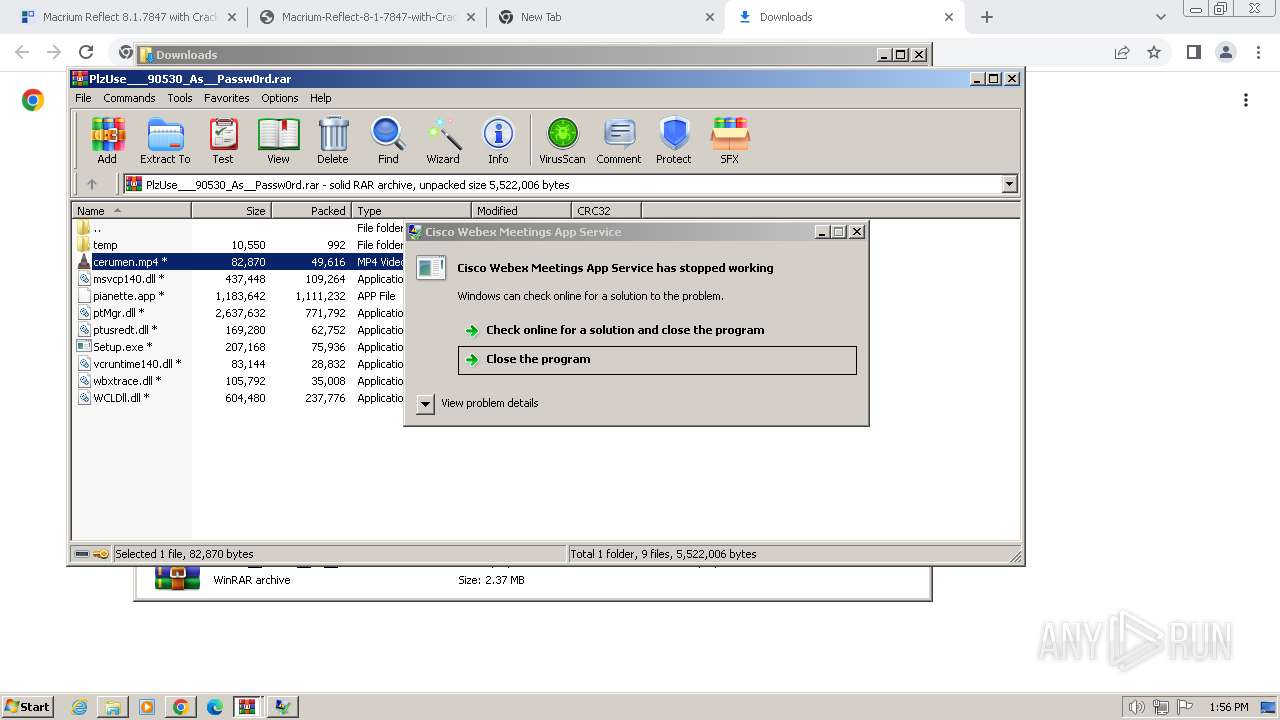The width and height of the screenshot is (1280, 720).
Task: Open the Tools menu
Action: (x=180, y=98)
